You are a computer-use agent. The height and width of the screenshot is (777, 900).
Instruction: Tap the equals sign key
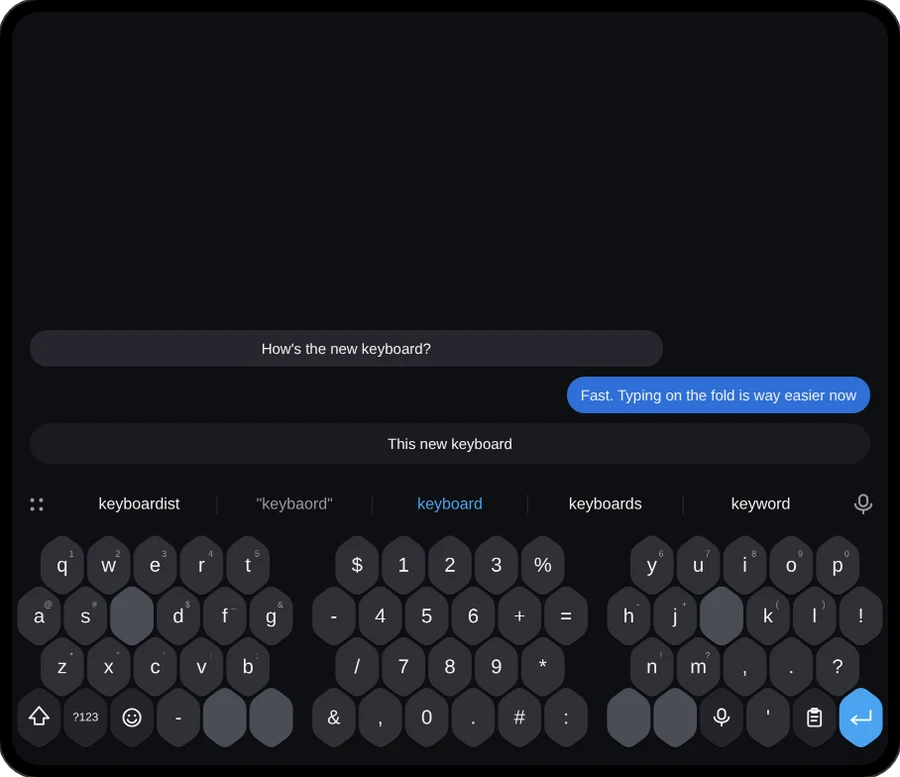click(x=566, y=616)
